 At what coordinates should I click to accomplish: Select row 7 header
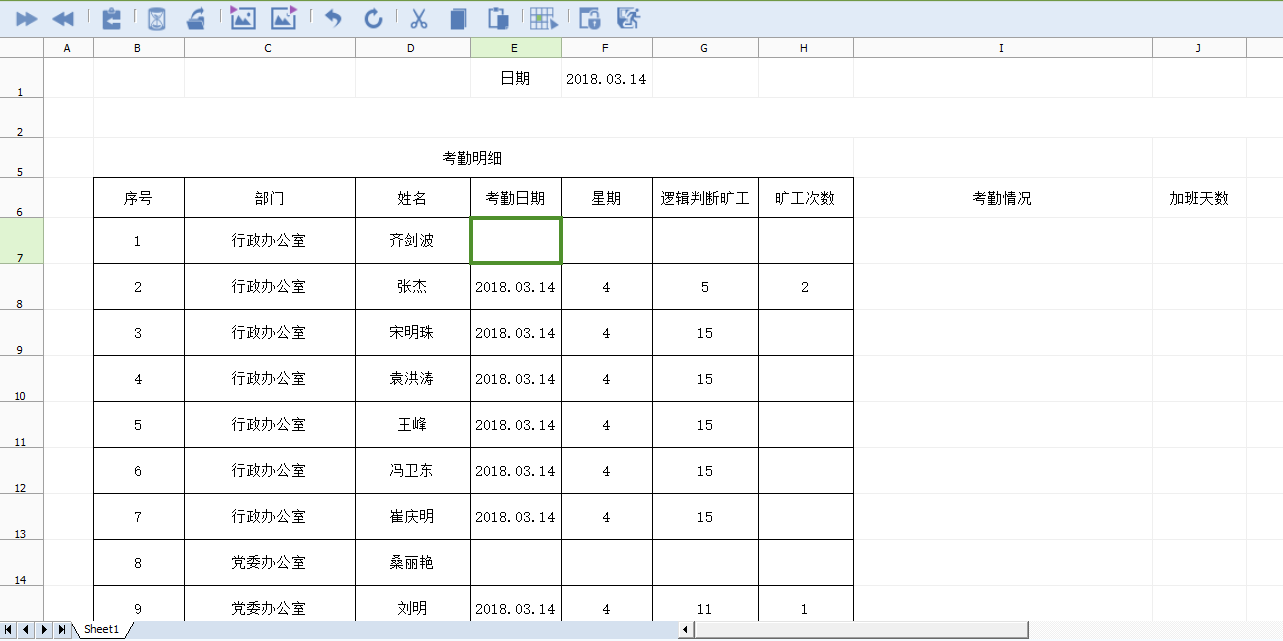21,241
